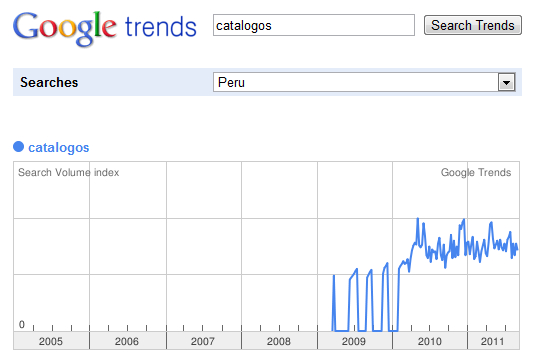Select the 2005 year on the timeline

51,341
